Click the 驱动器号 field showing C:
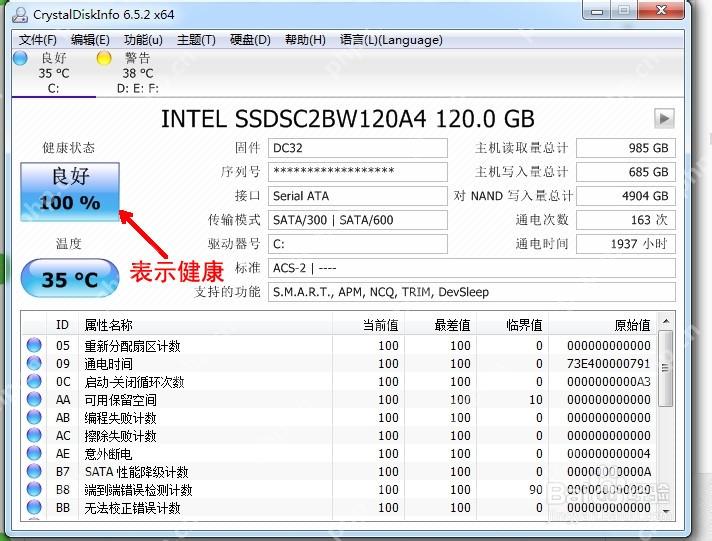 click(x=358, y=244)
